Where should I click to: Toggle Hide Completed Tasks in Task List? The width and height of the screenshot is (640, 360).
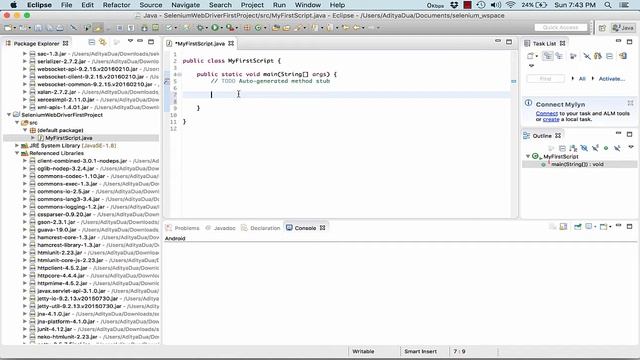click(x=587, y=56)
